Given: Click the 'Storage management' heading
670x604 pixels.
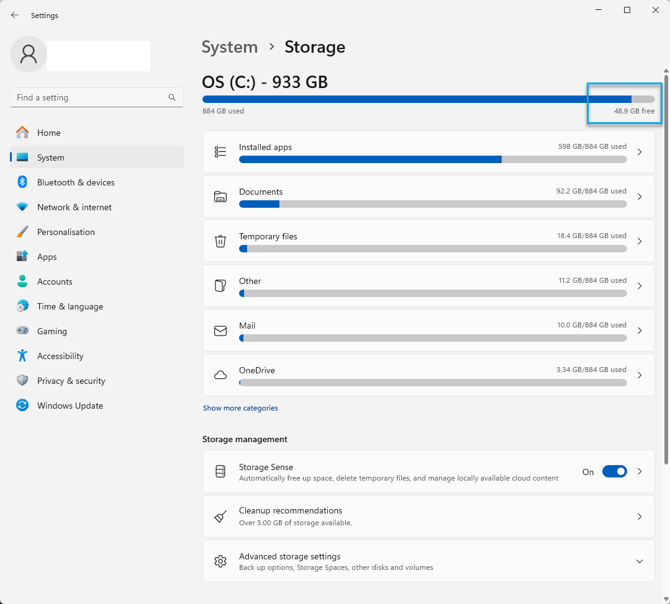Looking at the screenshot, I should [x=245, y=439].
